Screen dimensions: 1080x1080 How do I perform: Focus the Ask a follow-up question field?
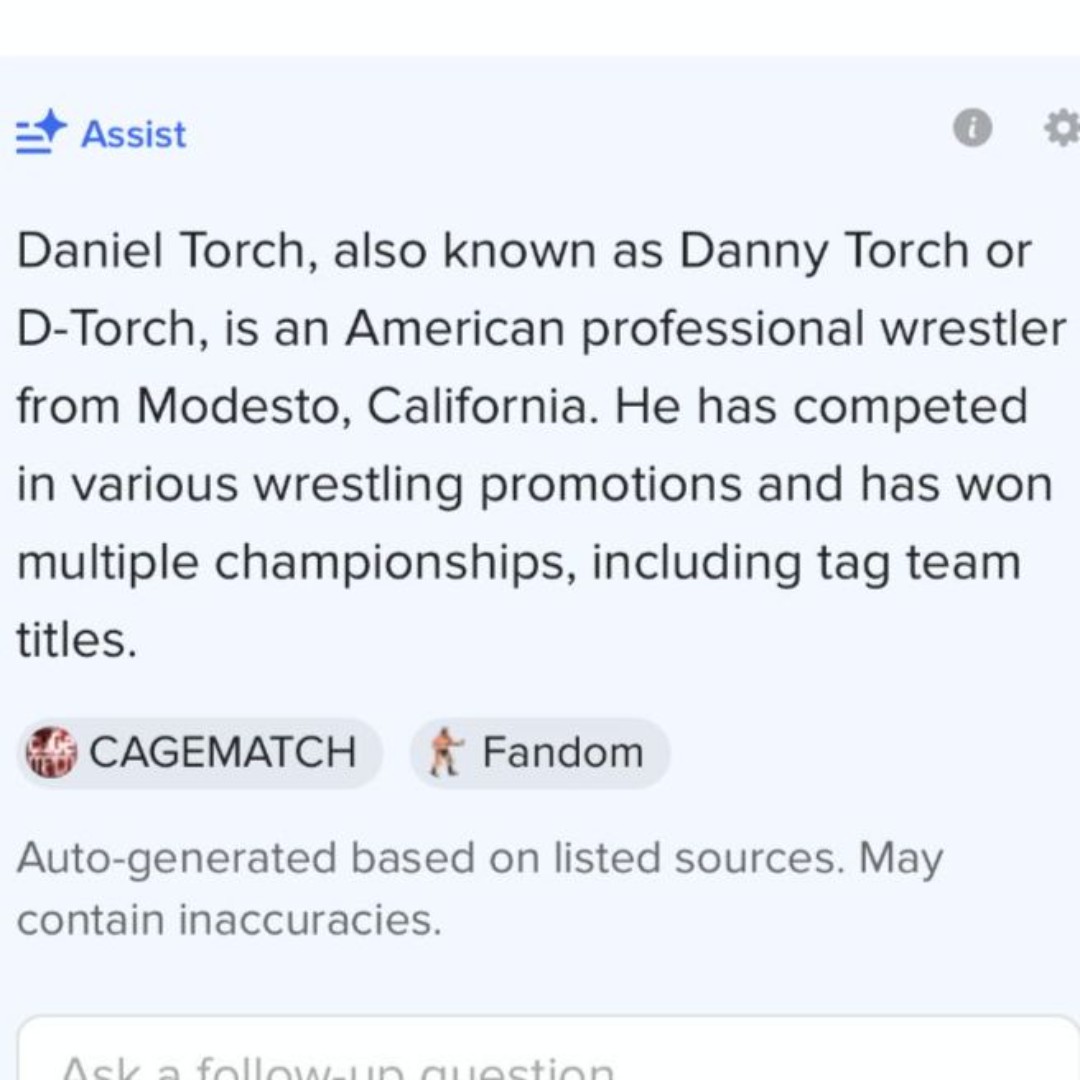[548, 1048]
